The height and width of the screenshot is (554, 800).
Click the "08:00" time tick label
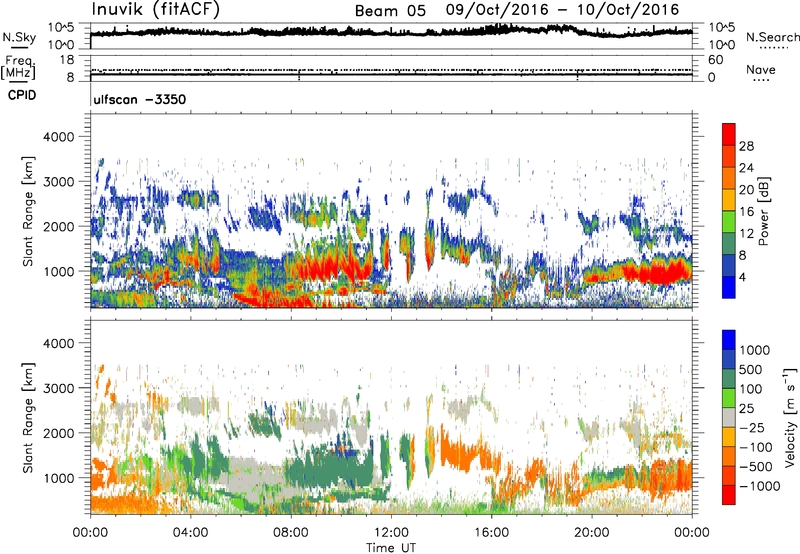coord(290,533)
